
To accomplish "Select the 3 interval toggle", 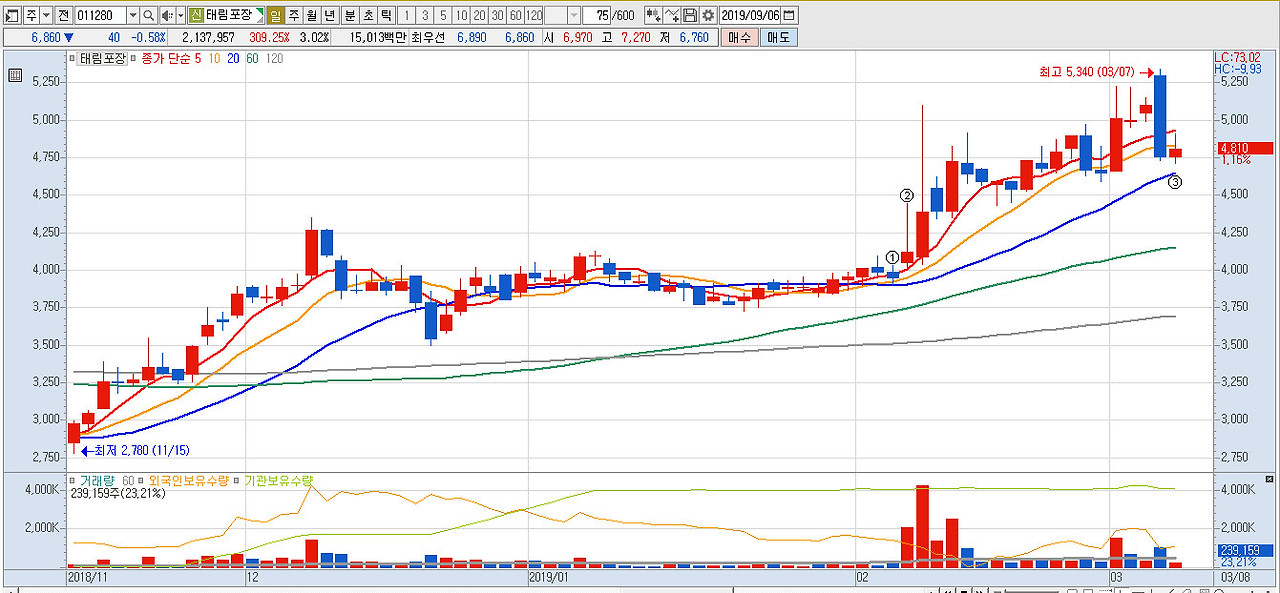I will coord(424,16).
